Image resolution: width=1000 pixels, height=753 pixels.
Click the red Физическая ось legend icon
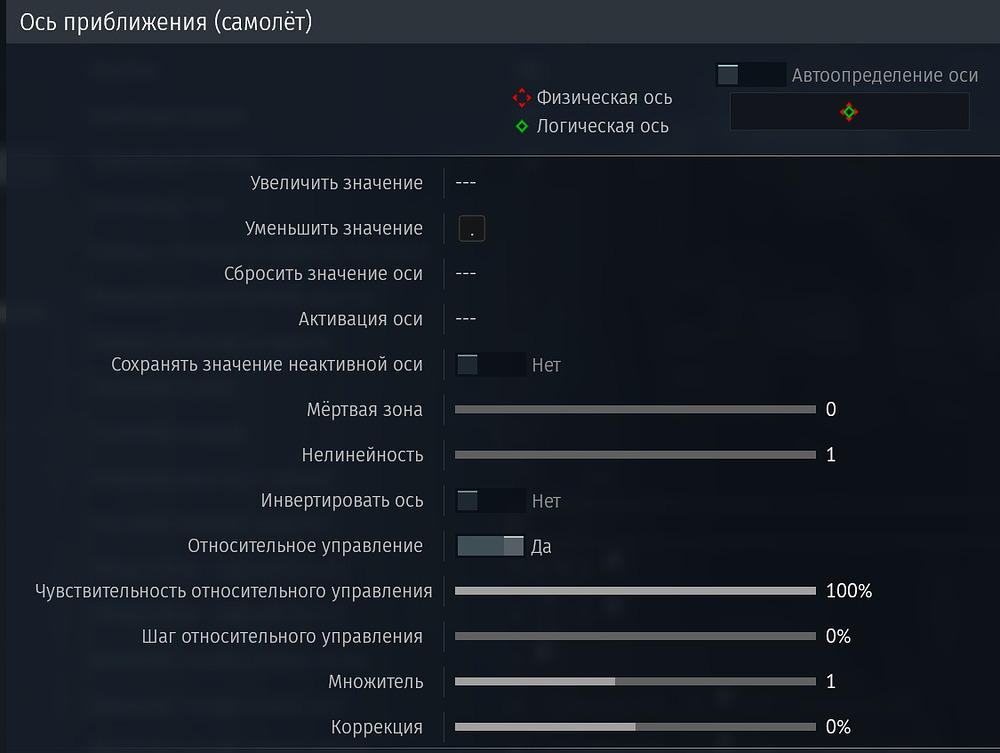click(x=522, y=98)
